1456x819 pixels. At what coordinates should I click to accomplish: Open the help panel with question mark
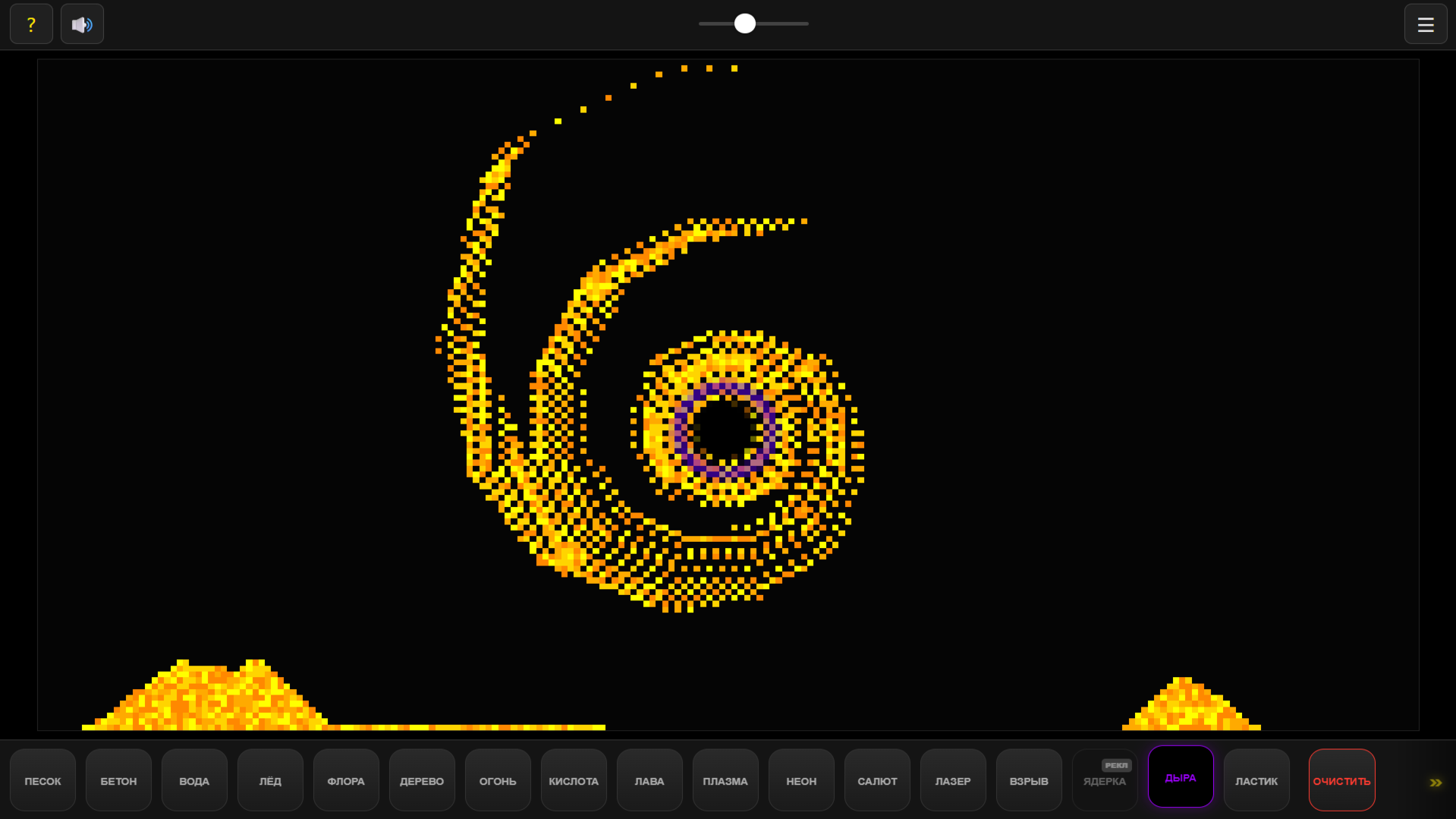pyautogui.click(x=31, y=24)
